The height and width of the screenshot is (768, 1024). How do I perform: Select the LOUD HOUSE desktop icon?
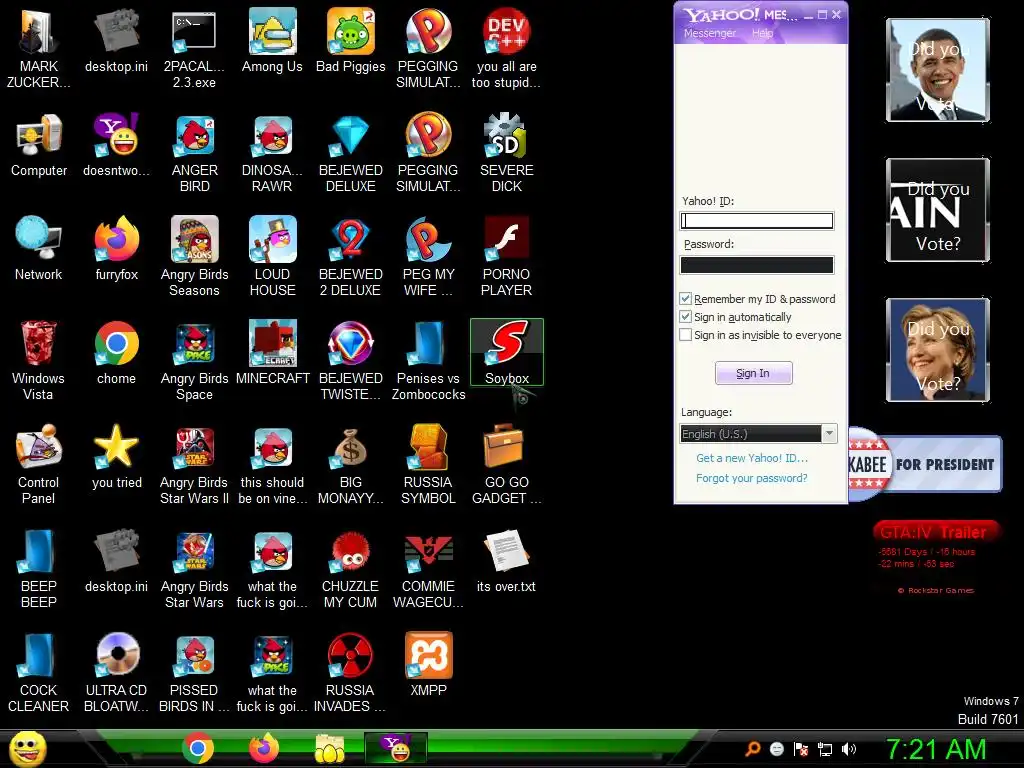coord(272,257)
